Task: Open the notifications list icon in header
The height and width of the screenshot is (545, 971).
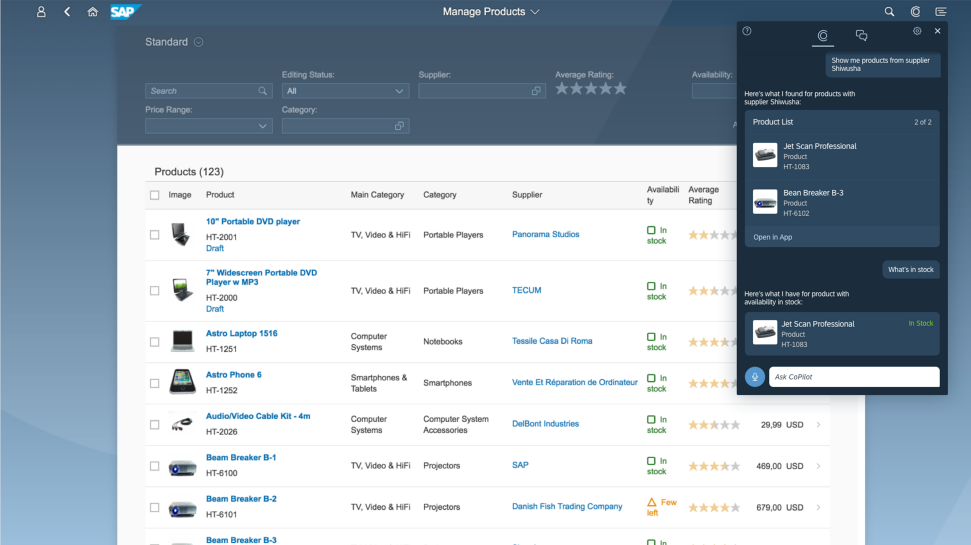Action: 941,12
